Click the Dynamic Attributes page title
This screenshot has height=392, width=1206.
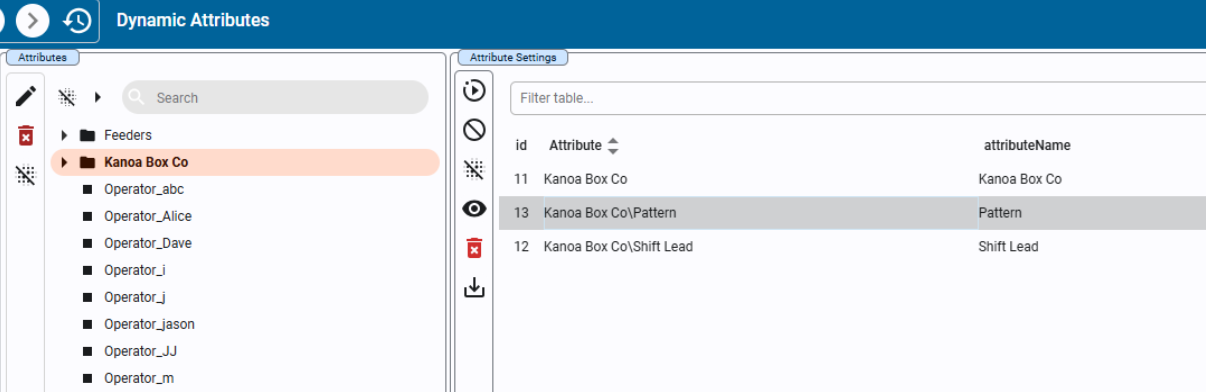pos(193,20)
